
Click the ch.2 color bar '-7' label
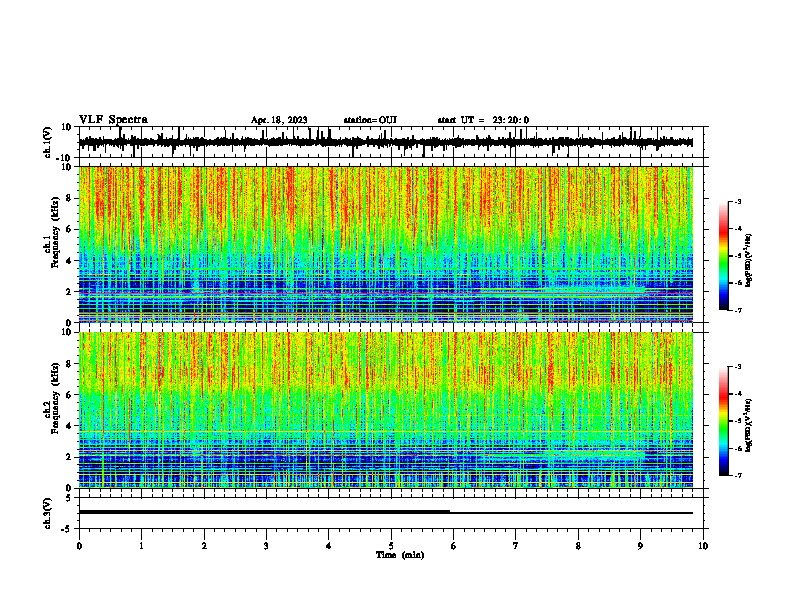click(x=737, y=475)
